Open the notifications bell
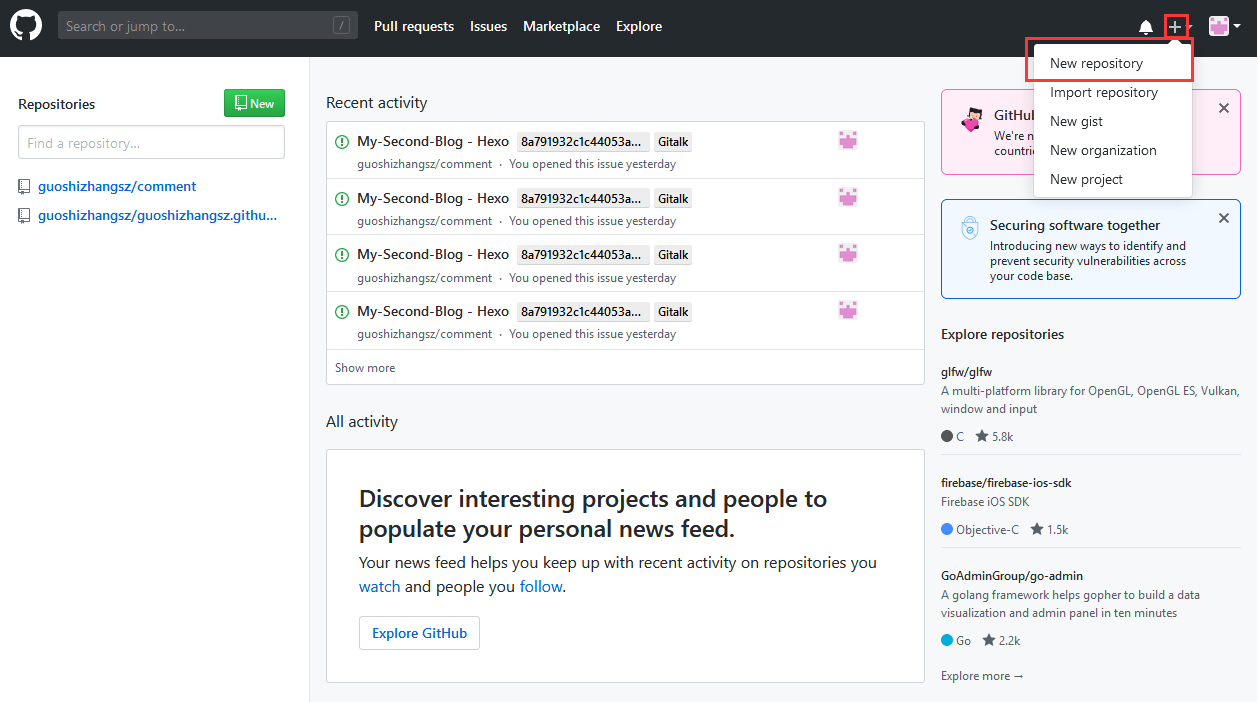The height and width of the screenshot is (702, 1258). pos(1146,27)
